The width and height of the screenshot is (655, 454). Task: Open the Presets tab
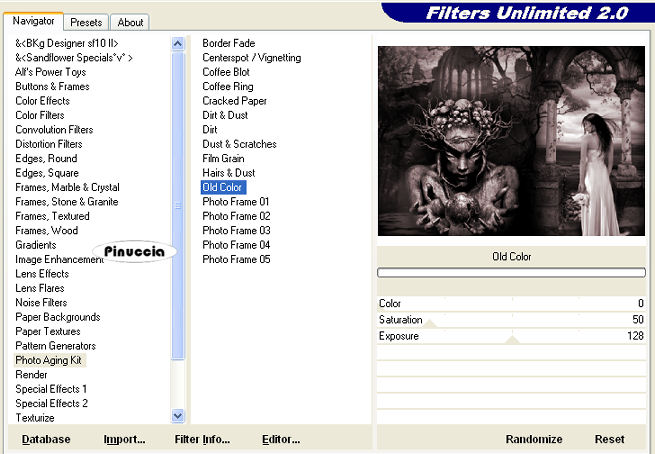click(86, 22)
